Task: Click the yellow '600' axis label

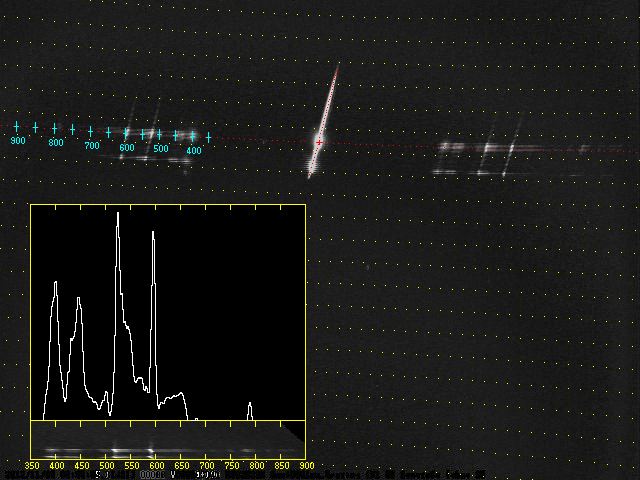Action: coord(157,466)
